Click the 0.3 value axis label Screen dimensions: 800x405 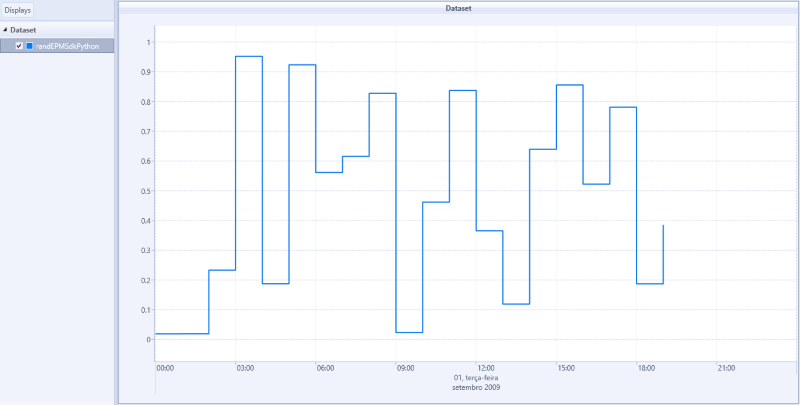146,250
